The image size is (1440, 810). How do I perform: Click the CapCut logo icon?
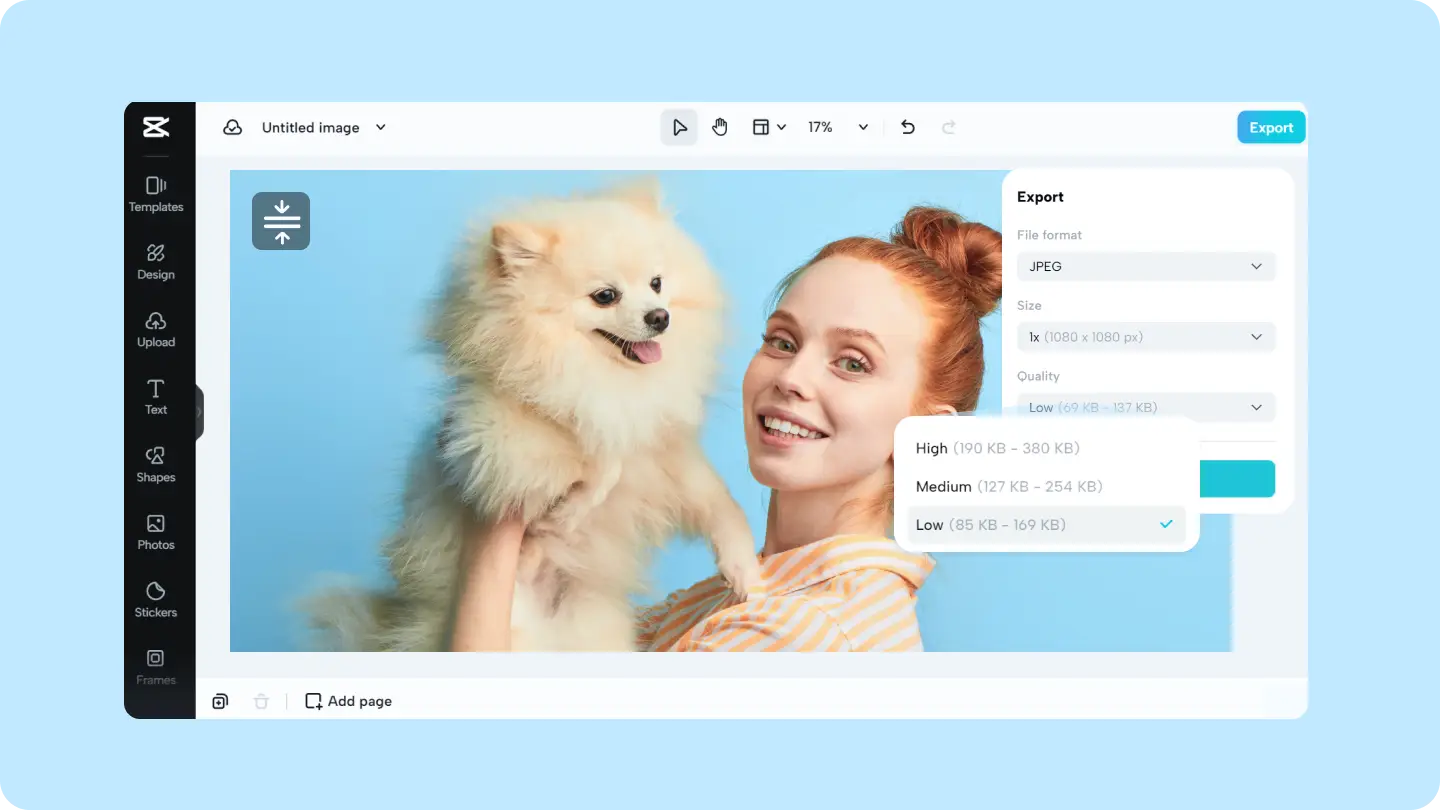156,127
